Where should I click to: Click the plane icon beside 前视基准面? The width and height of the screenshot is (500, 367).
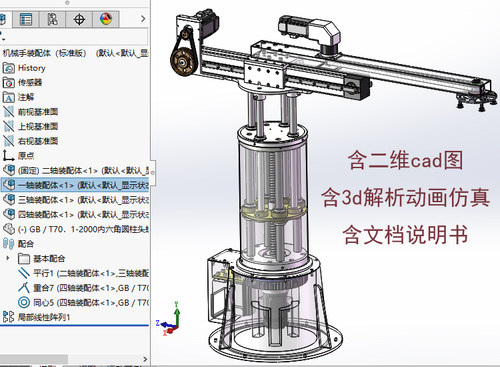[9, 112]
